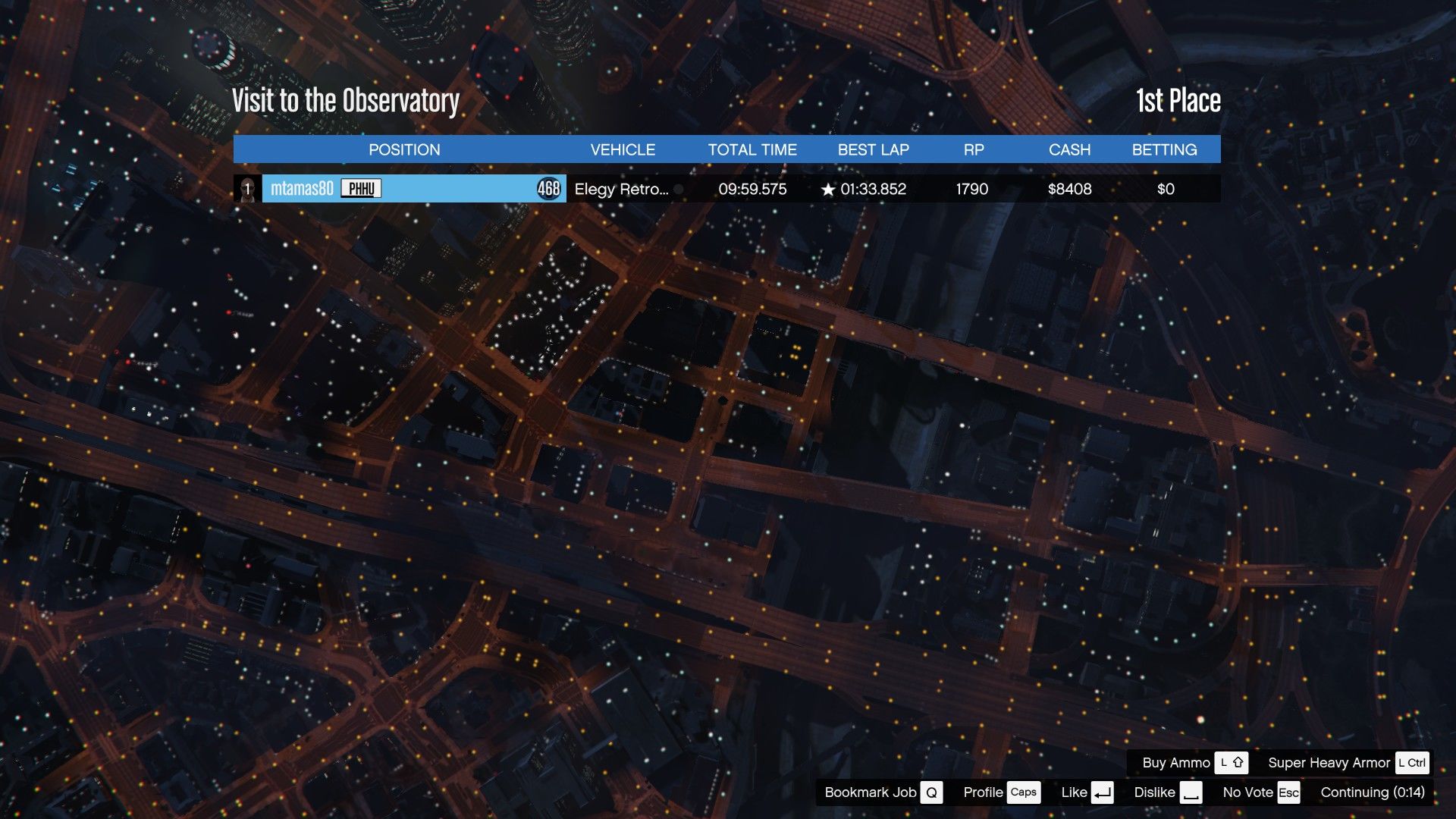The width and height of the screenshot is (1456, 819).
Task: Click the Bookmark Job label
Action: pos(871,792)
